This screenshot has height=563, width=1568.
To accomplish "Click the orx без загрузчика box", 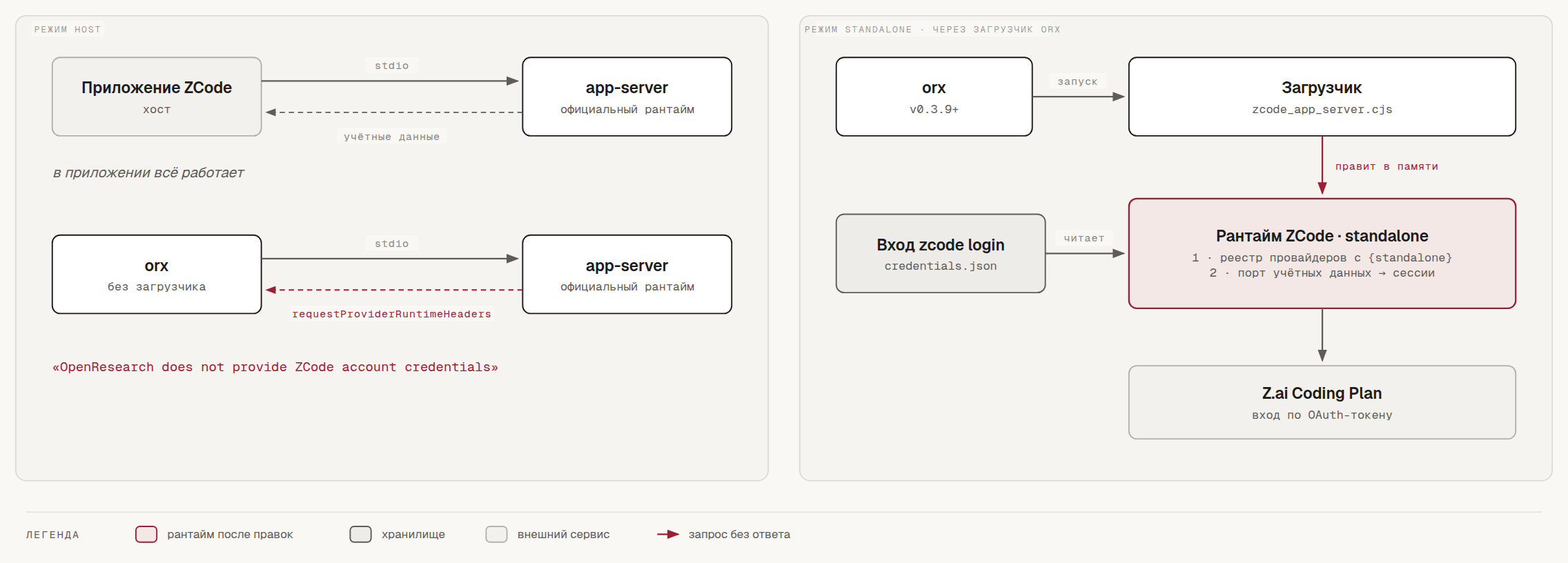I will click(x=157, y=274).
